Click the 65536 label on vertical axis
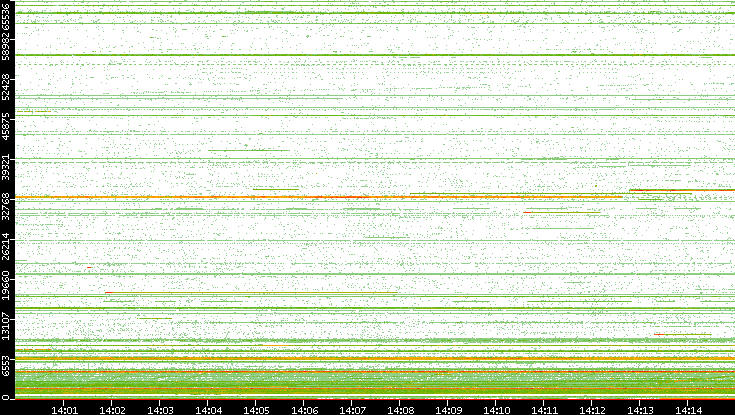Image resolution: width=735 pixels, height=415 pixels. coord(7,21)
